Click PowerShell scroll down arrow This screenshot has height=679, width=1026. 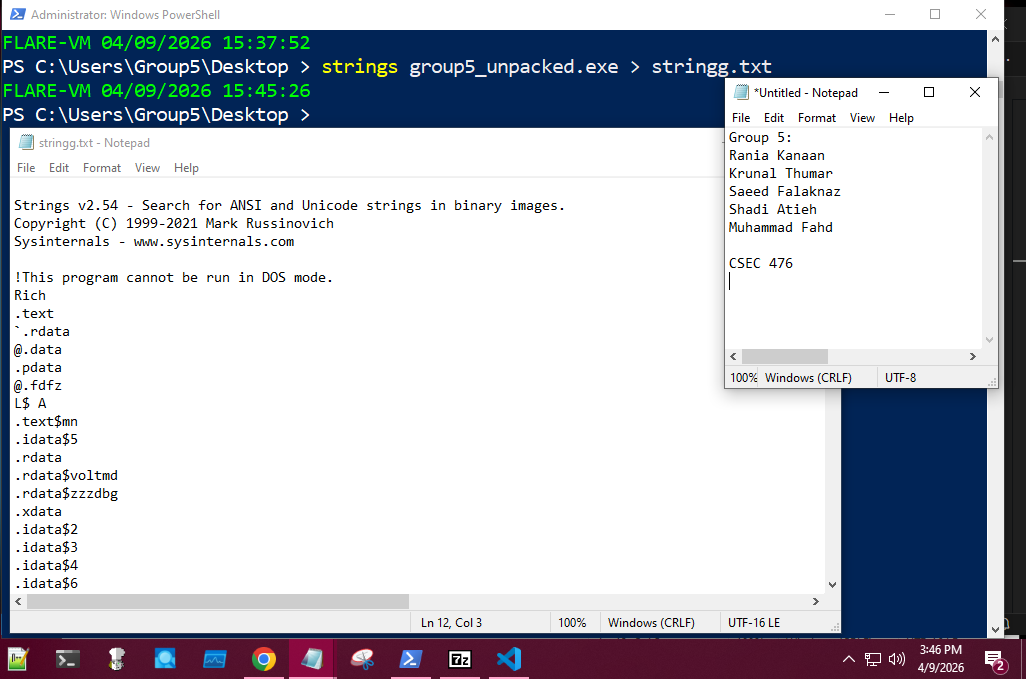click(x=995, y=630)
